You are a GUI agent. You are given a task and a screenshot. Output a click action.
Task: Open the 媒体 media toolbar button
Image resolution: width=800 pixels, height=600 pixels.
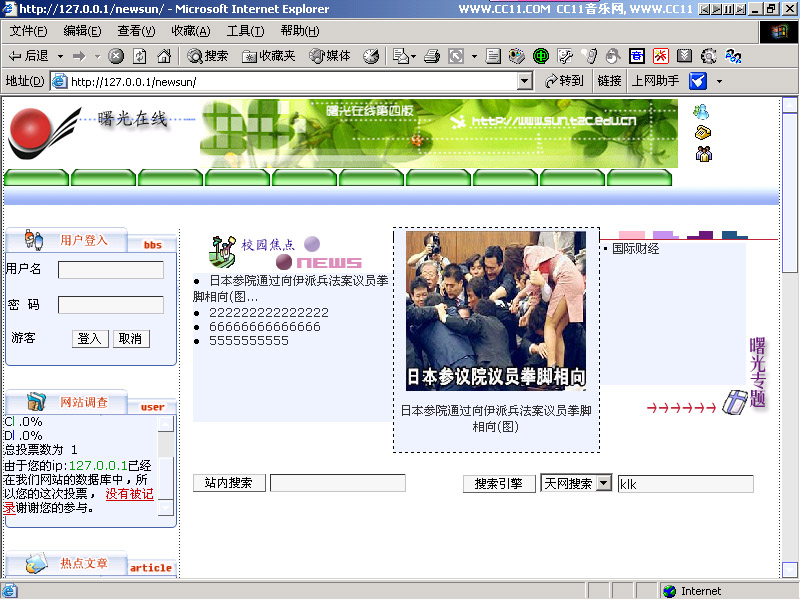[331, 56]
